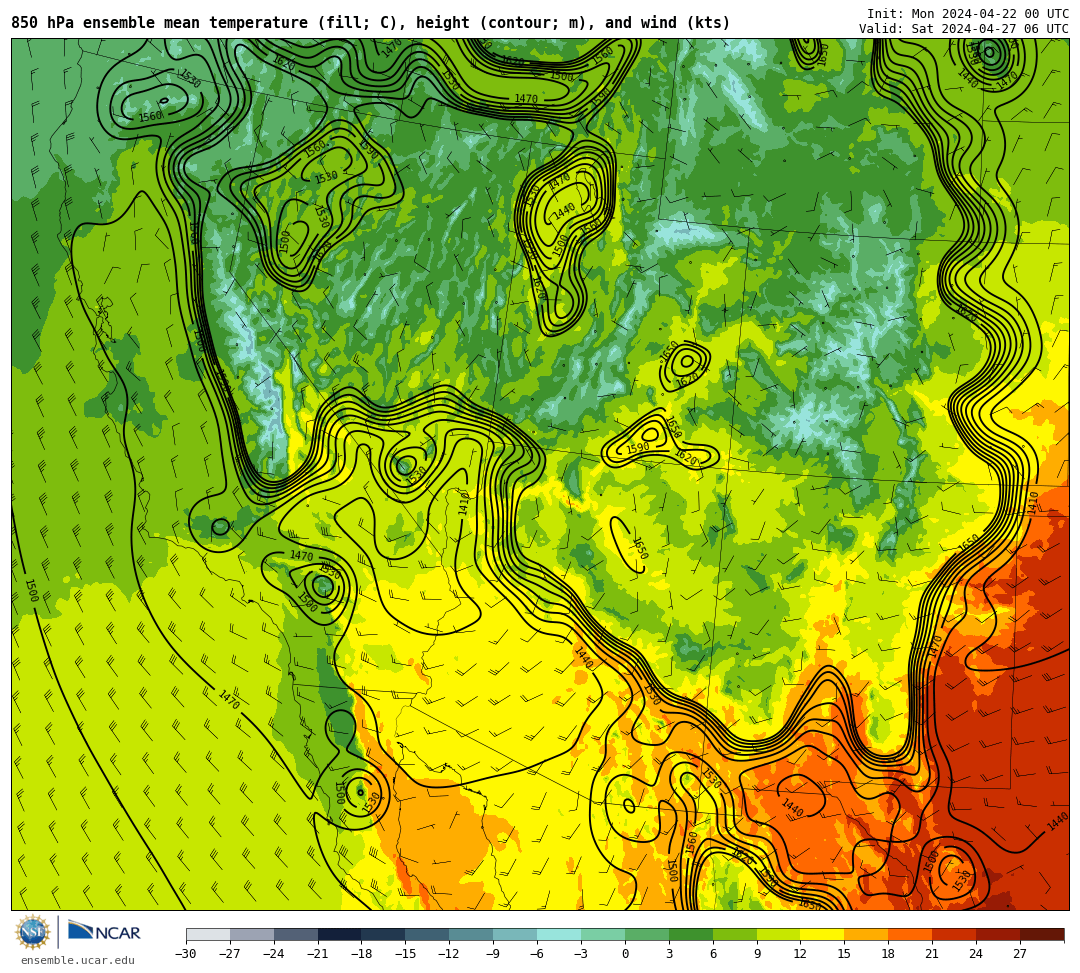Viewport: 1080px width, 973px height.
Task: Click the −12 colorbar tick label
Action: coord(450,954)
